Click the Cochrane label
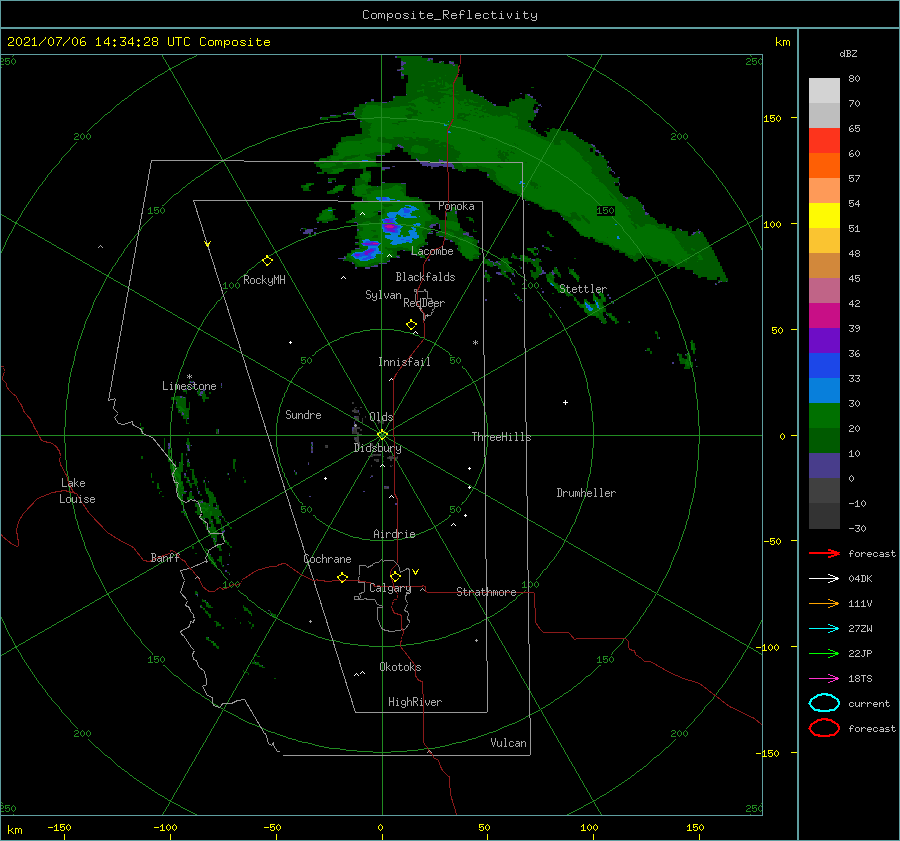 point(327,559)
